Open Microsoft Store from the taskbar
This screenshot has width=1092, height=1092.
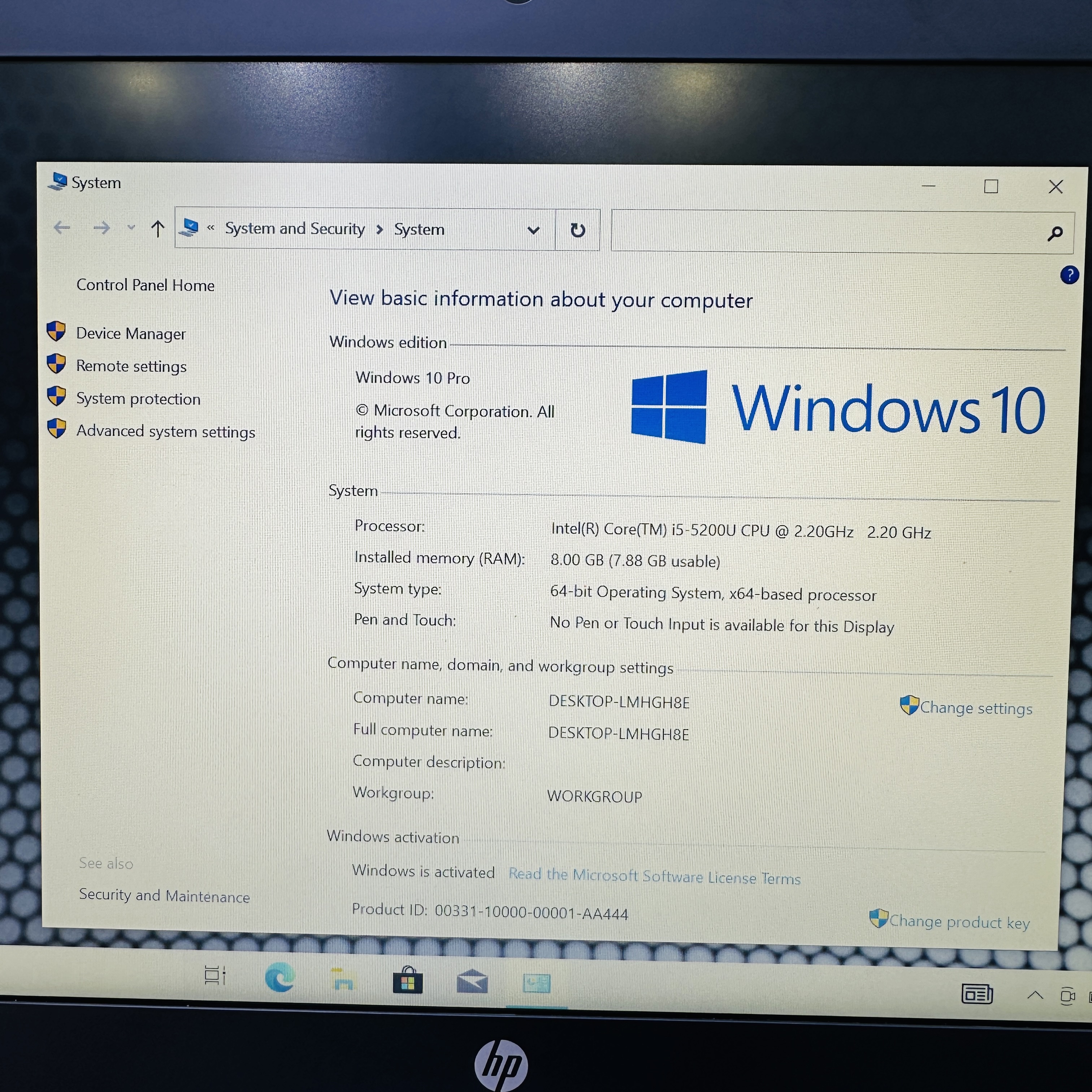click(x=408, y=980)
